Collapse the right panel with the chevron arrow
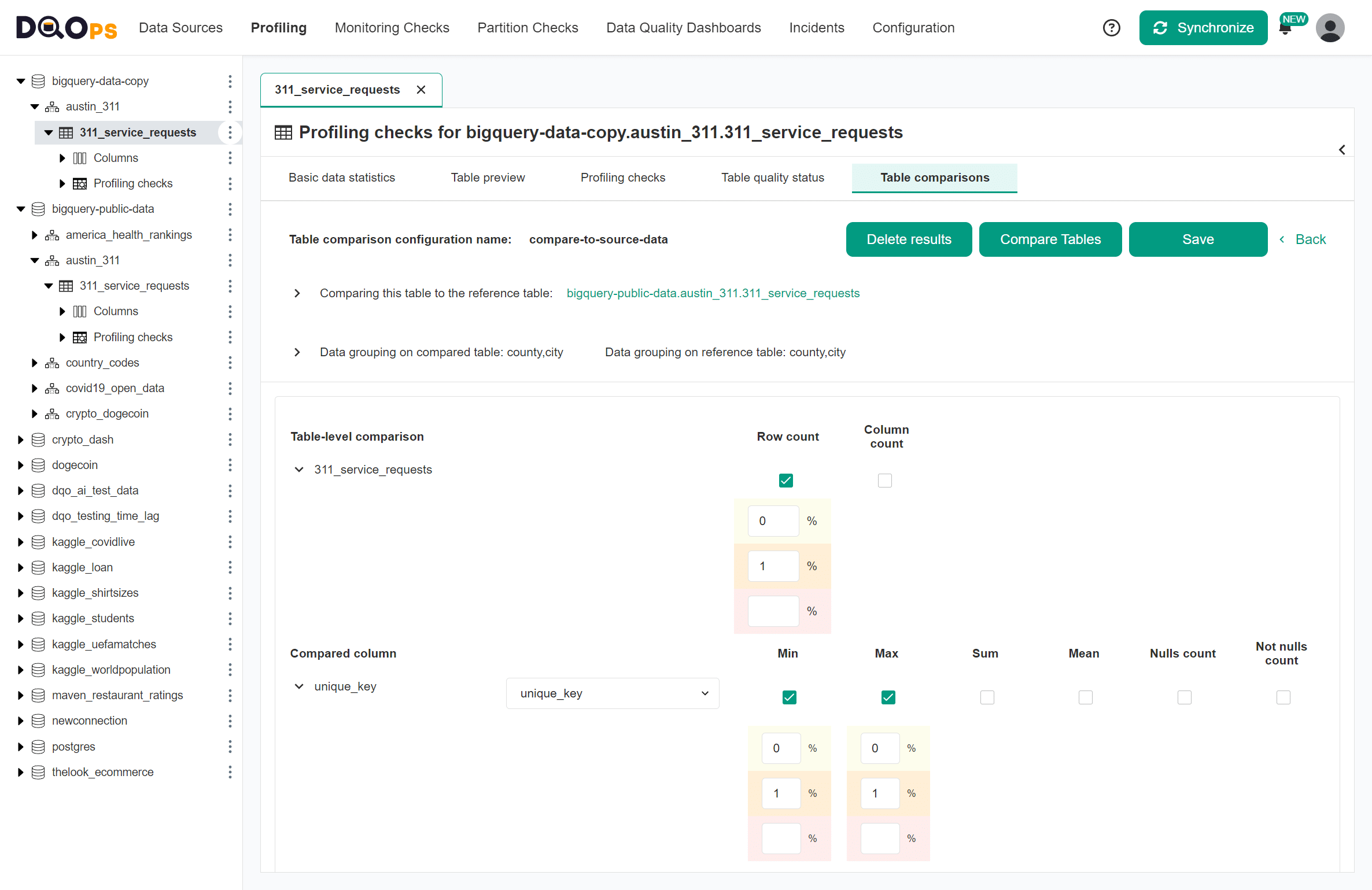Image resolution: width=1372 pixels, height=890 pixels. coord(1342,150)
